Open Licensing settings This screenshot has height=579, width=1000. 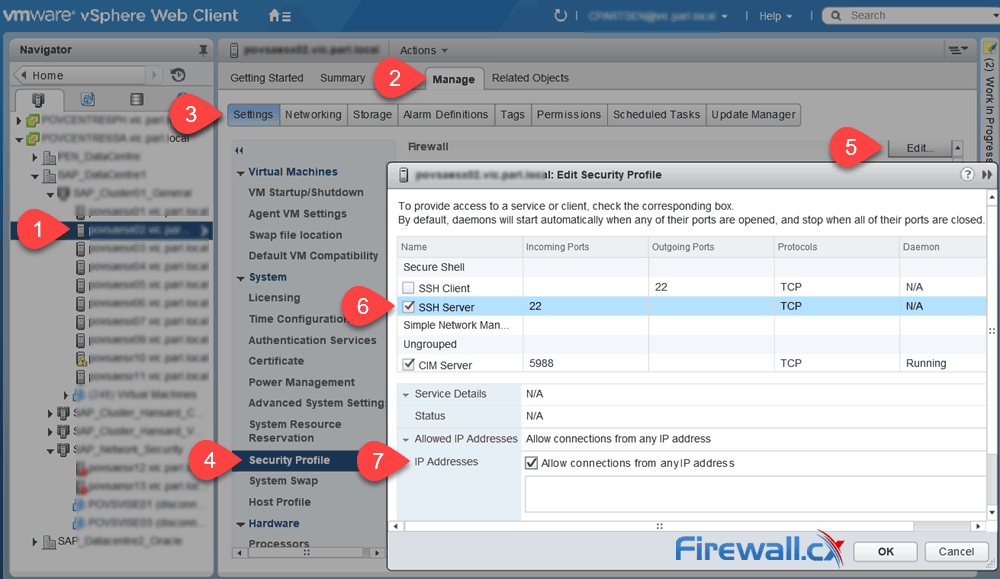[x=274, y=298]
